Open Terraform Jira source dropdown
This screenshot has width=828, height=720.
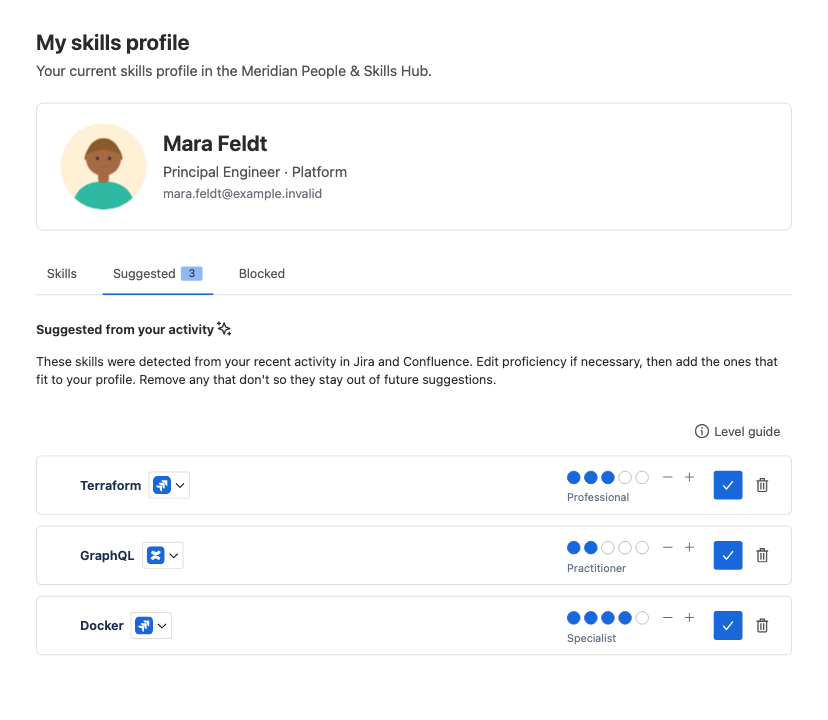169,485
